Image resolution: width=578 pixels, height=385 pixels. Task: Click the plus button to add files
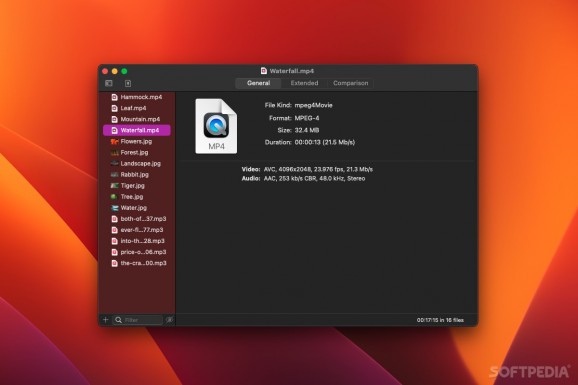tap(105, 320)
